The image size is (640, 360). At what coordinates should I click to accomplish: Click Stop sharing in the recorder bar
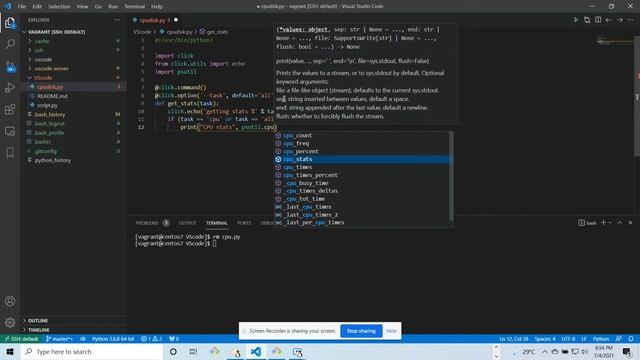pyautogui.click(x=361, y=331)
